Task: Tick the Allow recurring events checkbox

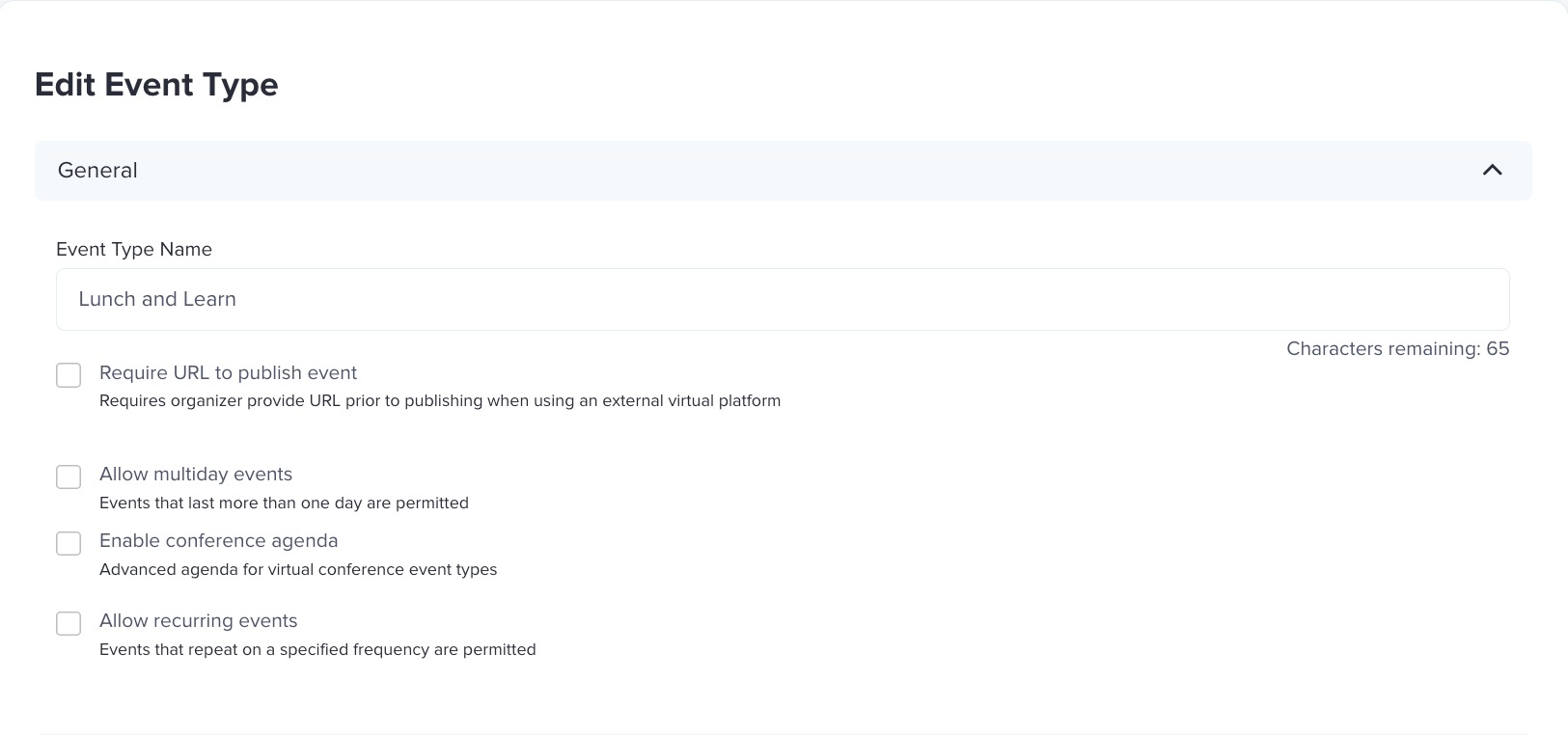Action: [x=69, y=623]
